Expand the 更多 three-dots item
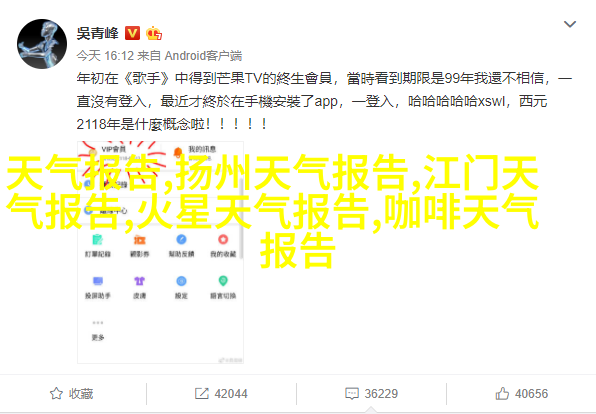This screenshot has width=596, height=414. click(x=98, y=330)
